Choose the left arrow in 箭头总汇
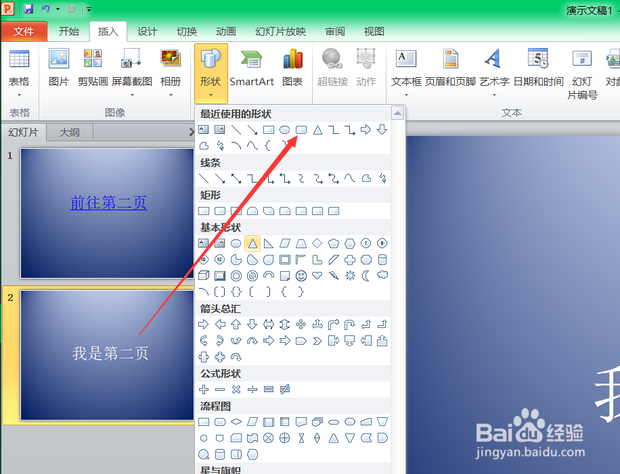 pyautogui.click(x=220, y=325)
